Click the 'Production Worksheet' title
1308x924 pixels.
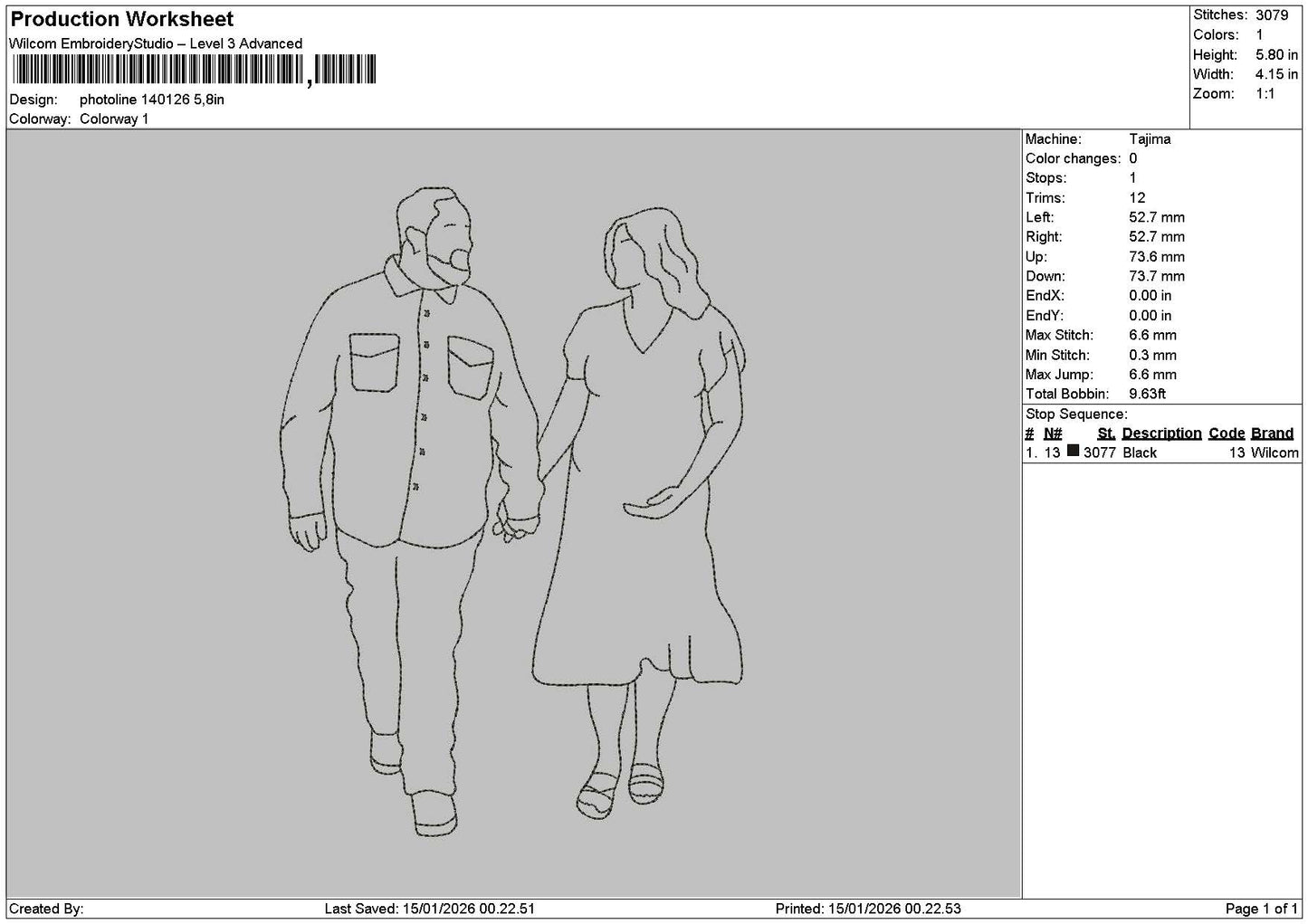[121, 19]
